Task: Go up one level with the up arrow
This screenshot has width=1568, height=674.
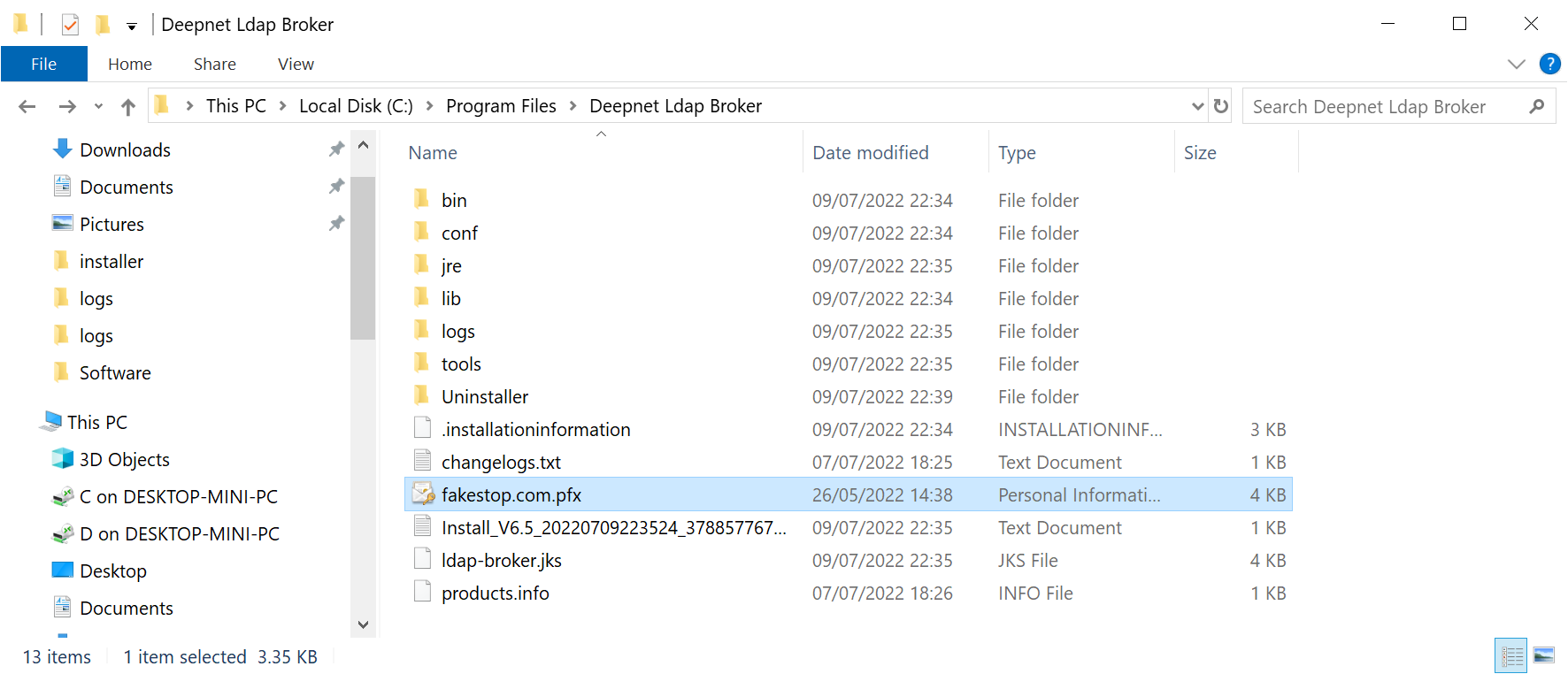Action: (x=128, y=107)
